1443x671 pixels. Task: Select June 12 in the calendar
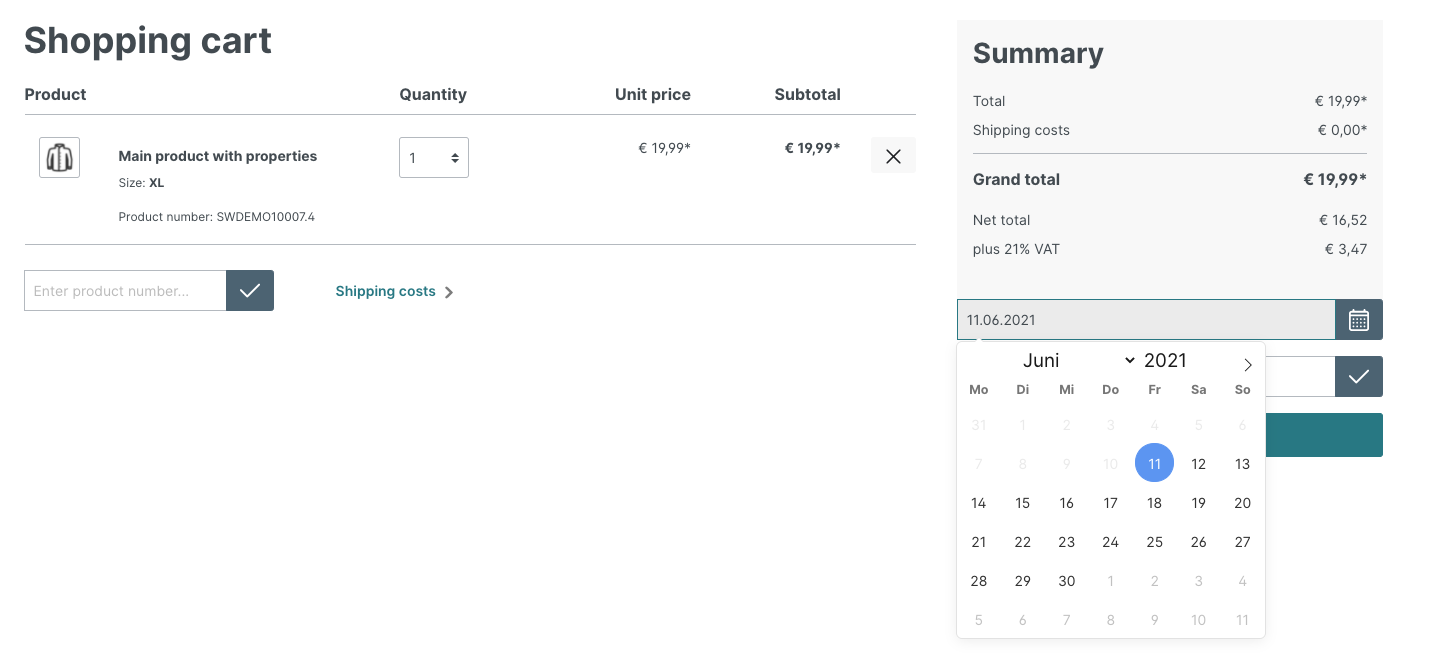point(1198,464)
